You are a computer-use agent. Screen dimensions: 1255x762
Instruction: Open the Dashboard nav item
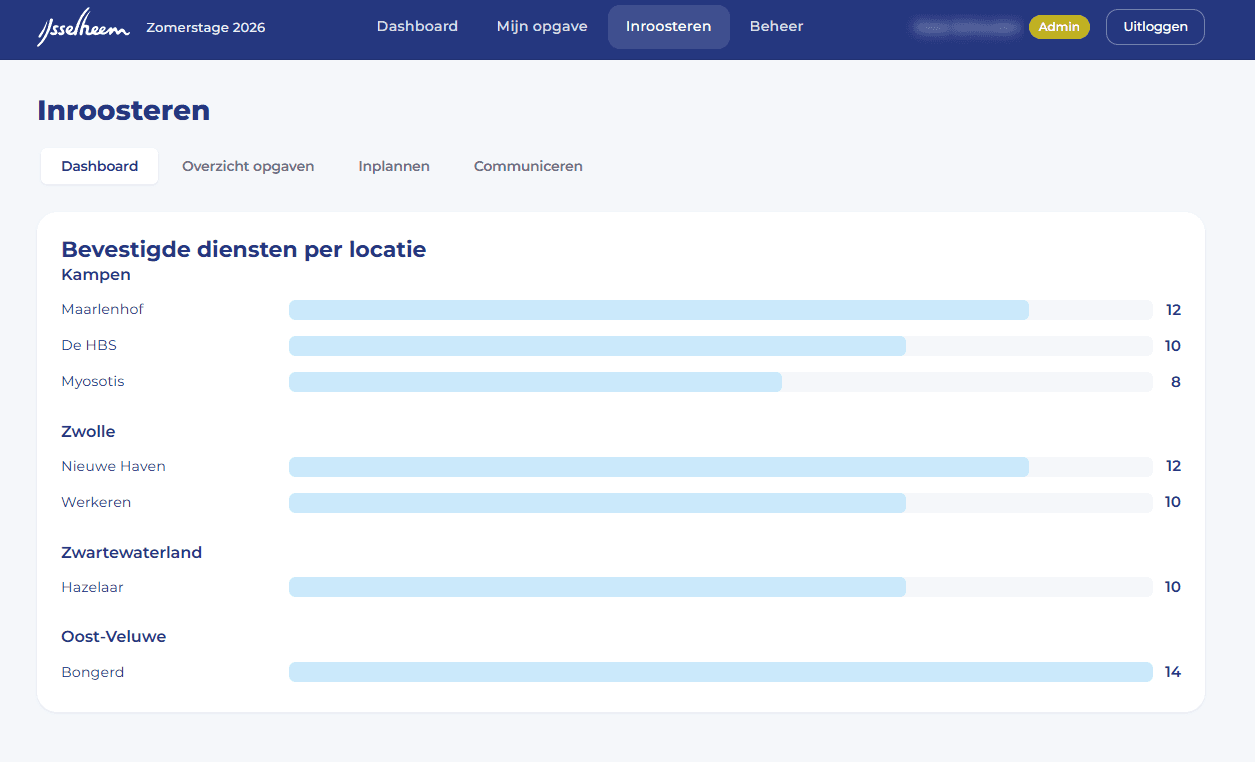point(417,27)
